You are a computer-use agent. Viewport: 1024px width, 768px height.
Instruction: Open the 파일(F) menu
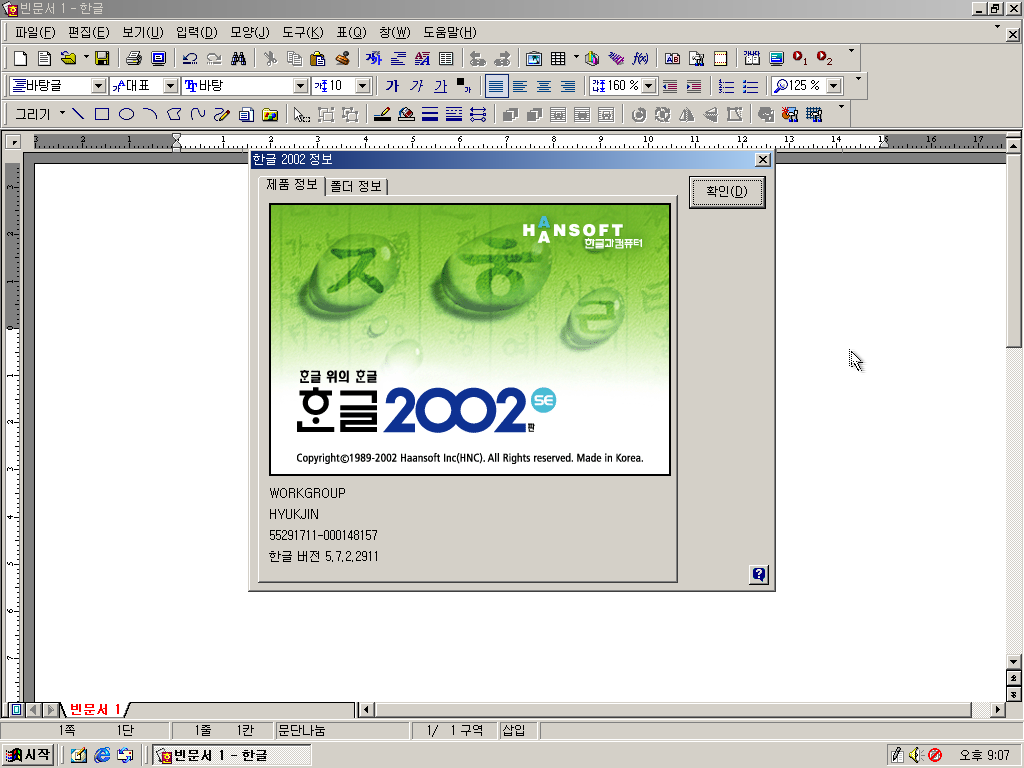(x=35, y=32)
